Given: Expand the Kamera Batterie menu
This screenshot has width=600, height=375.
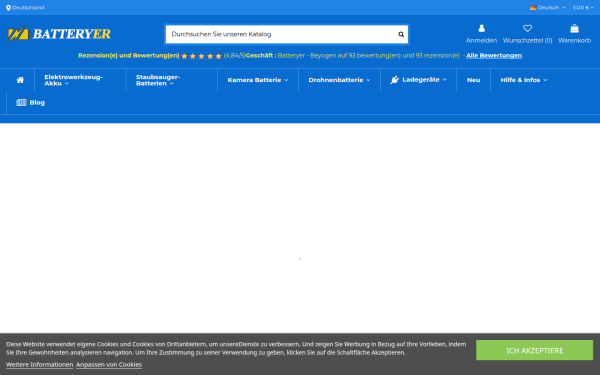Looking at the screenshot, I should click(258, 80).
